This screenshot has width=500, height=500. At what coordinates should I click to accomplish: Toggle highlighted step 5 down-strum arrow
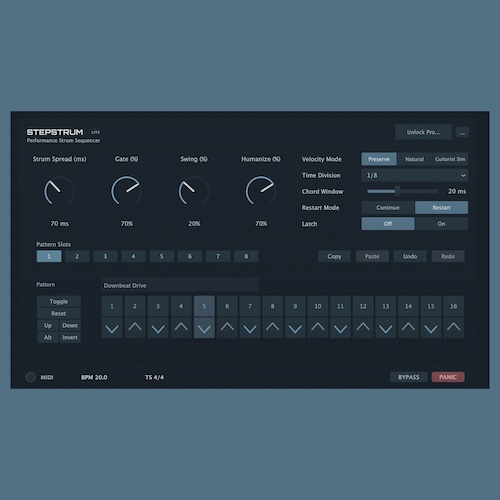[204, 328]
